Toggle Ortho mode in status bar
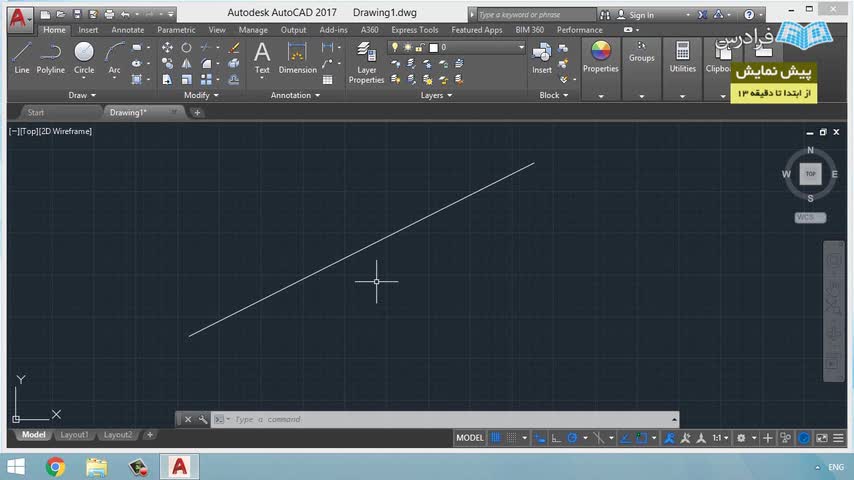 click(556, 438)
